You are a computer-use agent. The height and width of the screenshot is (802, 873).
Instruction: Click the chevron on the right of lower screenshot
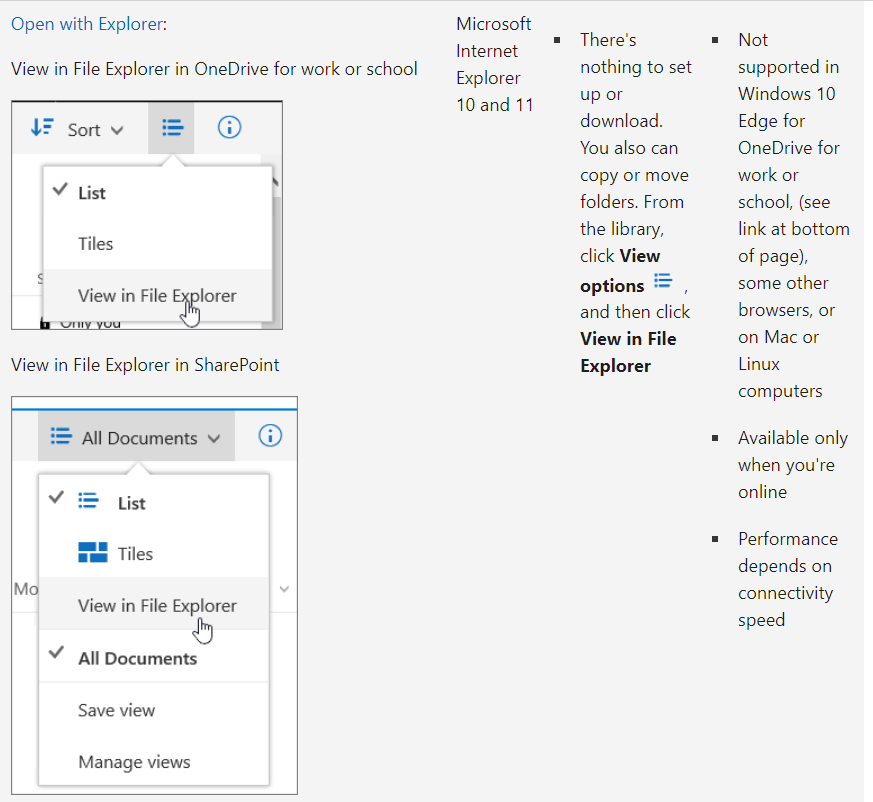283,590
